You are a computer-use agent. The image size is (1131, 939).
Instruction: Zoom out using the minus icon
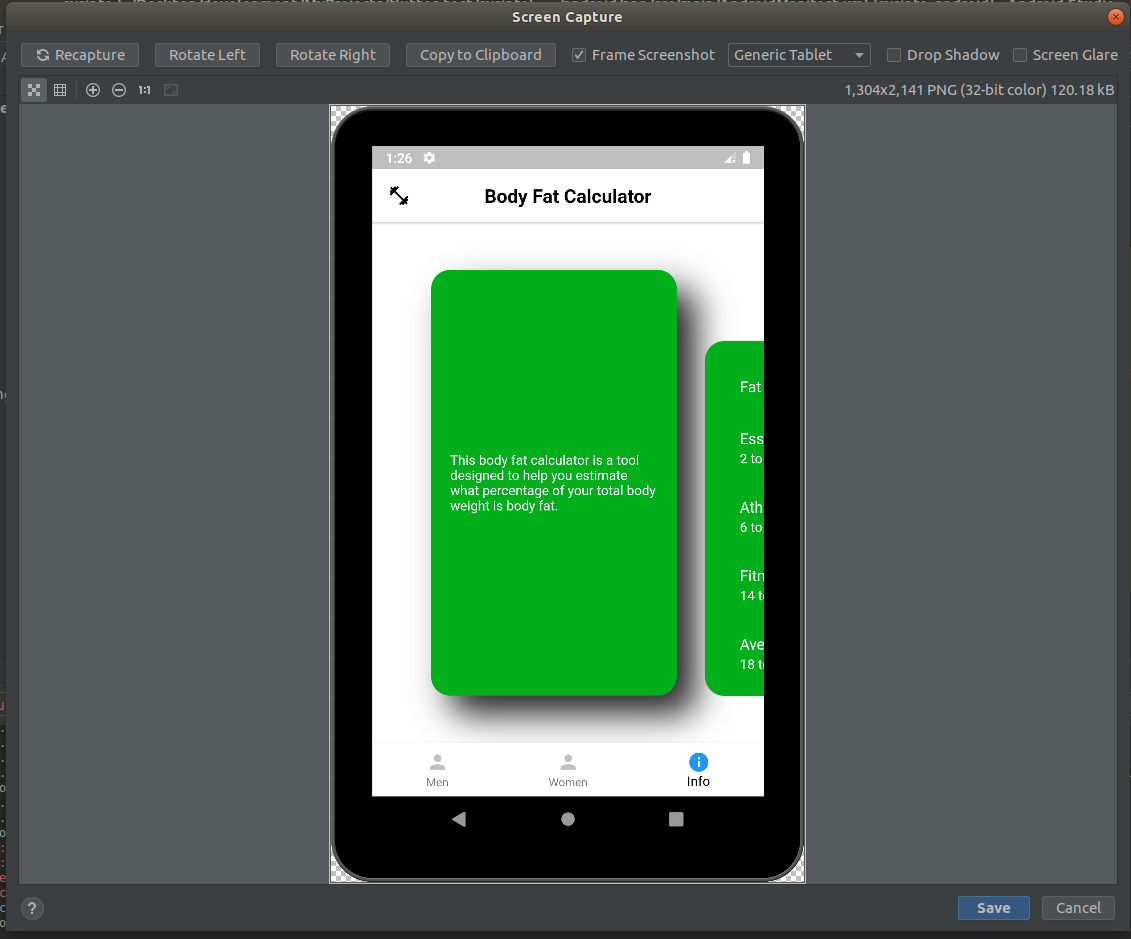[118, 90]
